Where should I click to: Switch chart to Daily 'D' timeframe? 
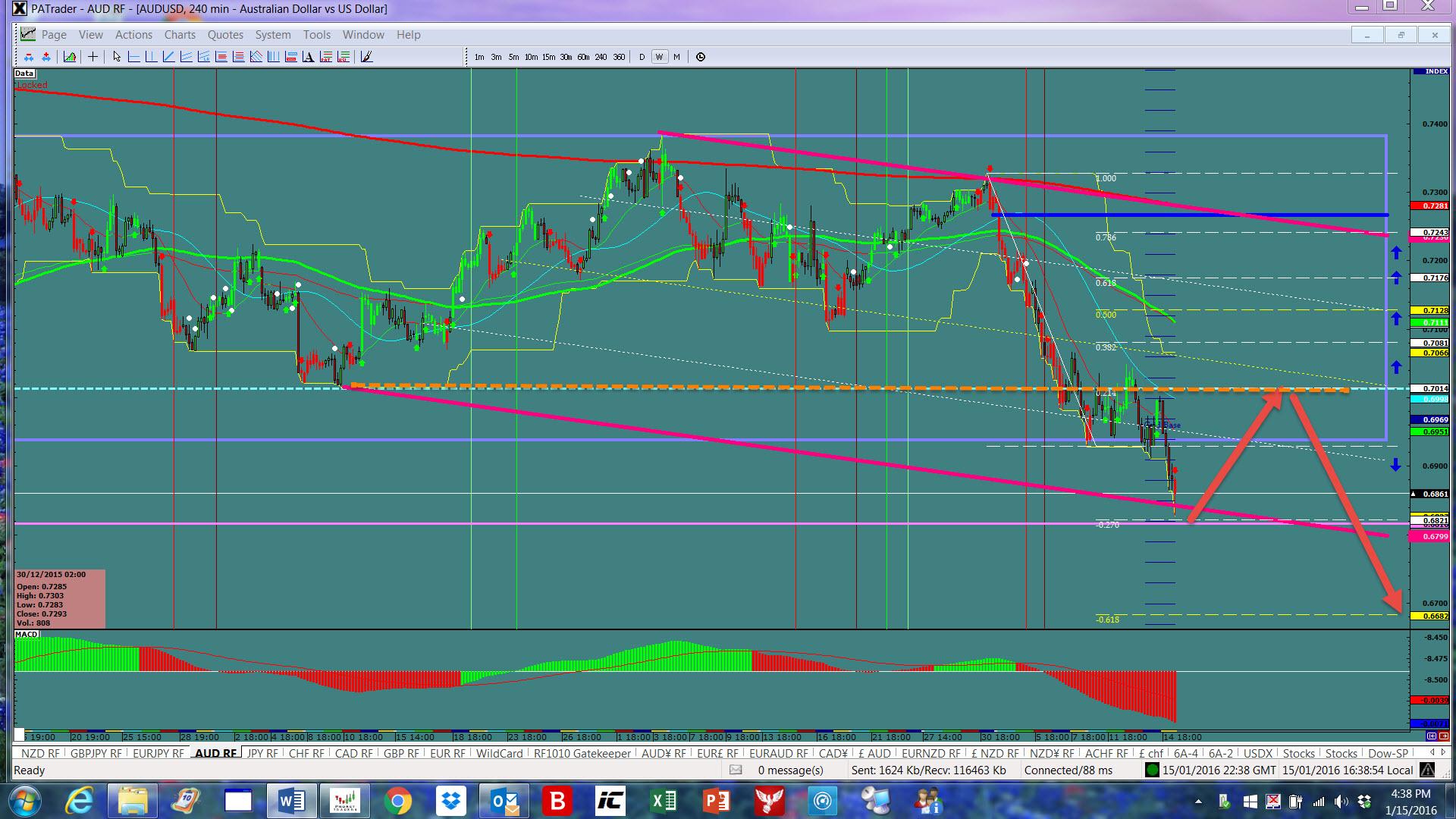tap(642, 57)
